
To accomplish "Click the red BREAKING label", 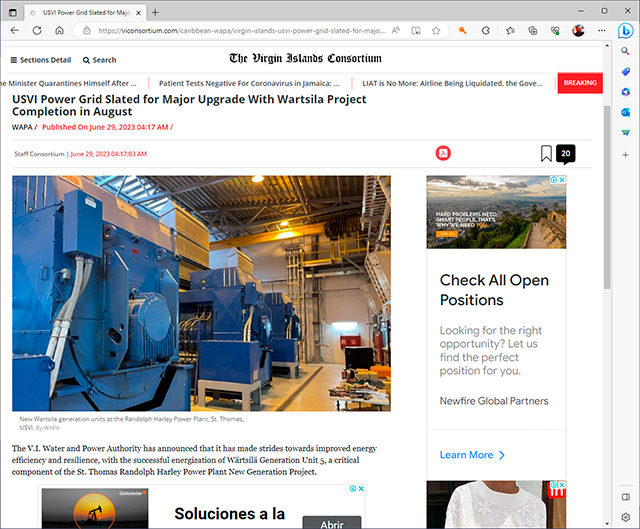I will coord(580,83).
